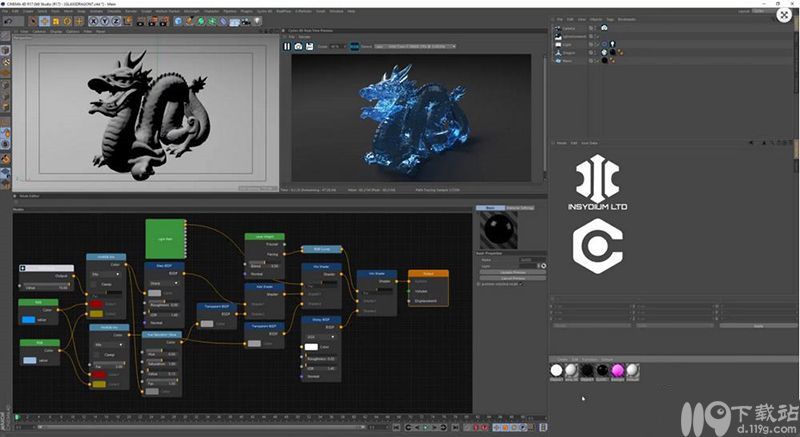Click the Camera object's target tag
The width and height of the screenshot is (800, 437).
click(605, 28)
